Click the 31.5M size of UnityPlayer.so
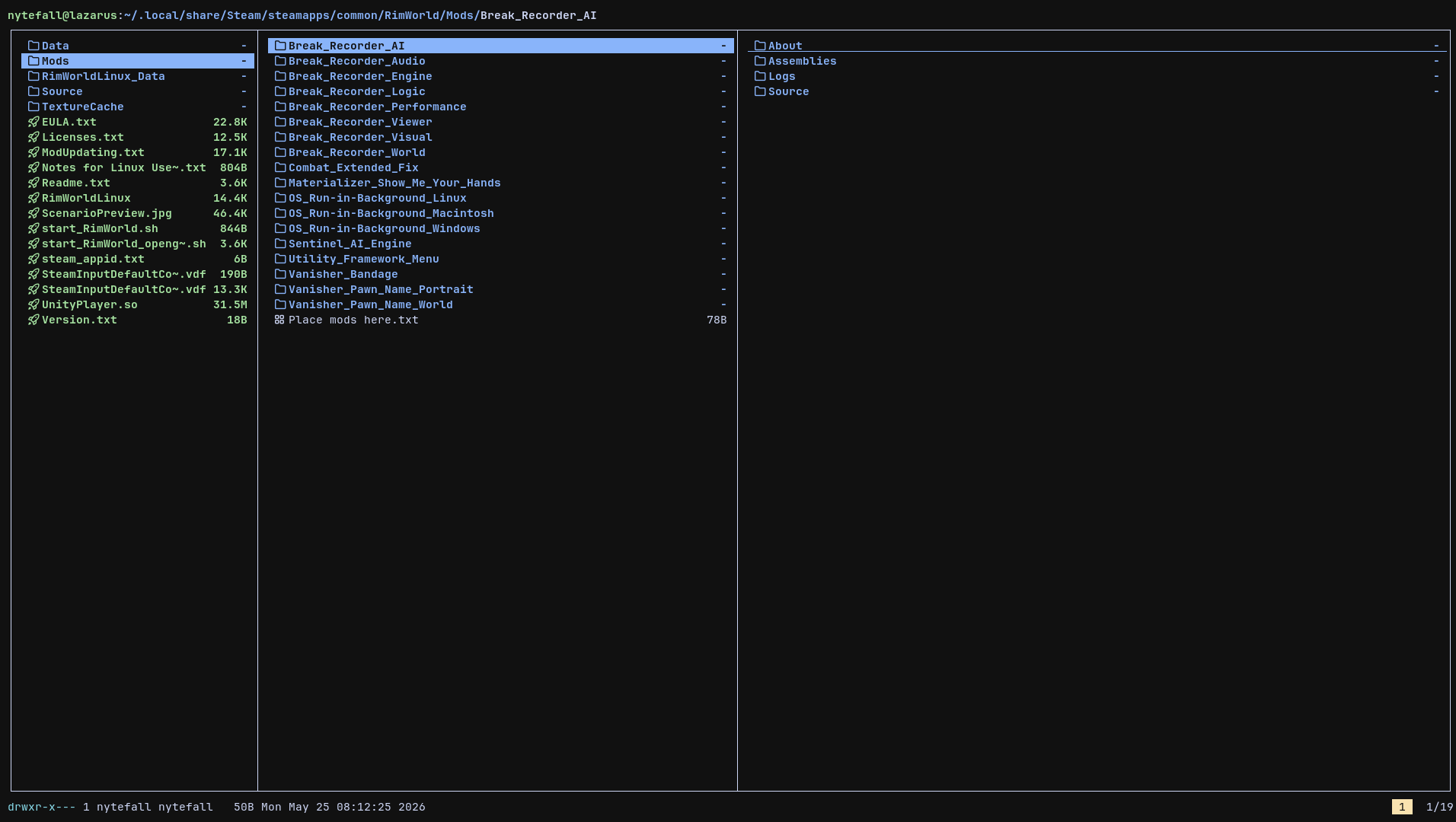 (230, 304)
